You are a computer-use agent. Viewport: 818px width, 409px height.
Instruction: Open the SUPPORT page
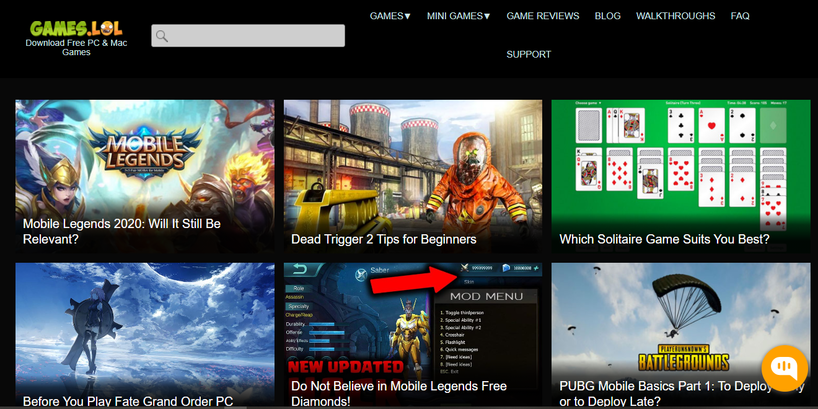528,54
